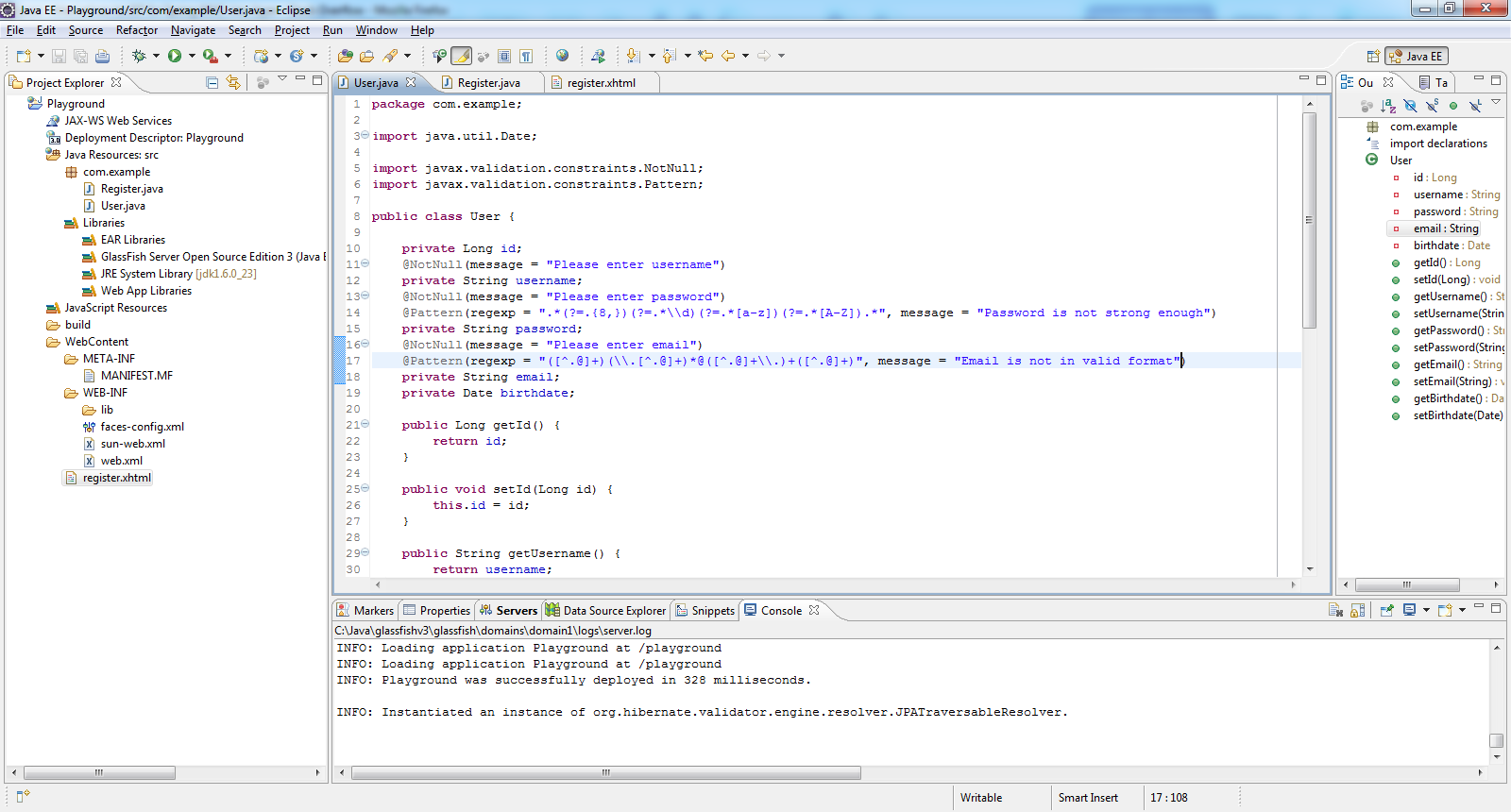This screenshot has width=1511, height=812.
Task: Click the Clear Console icon
Action: click(1335, 610)
